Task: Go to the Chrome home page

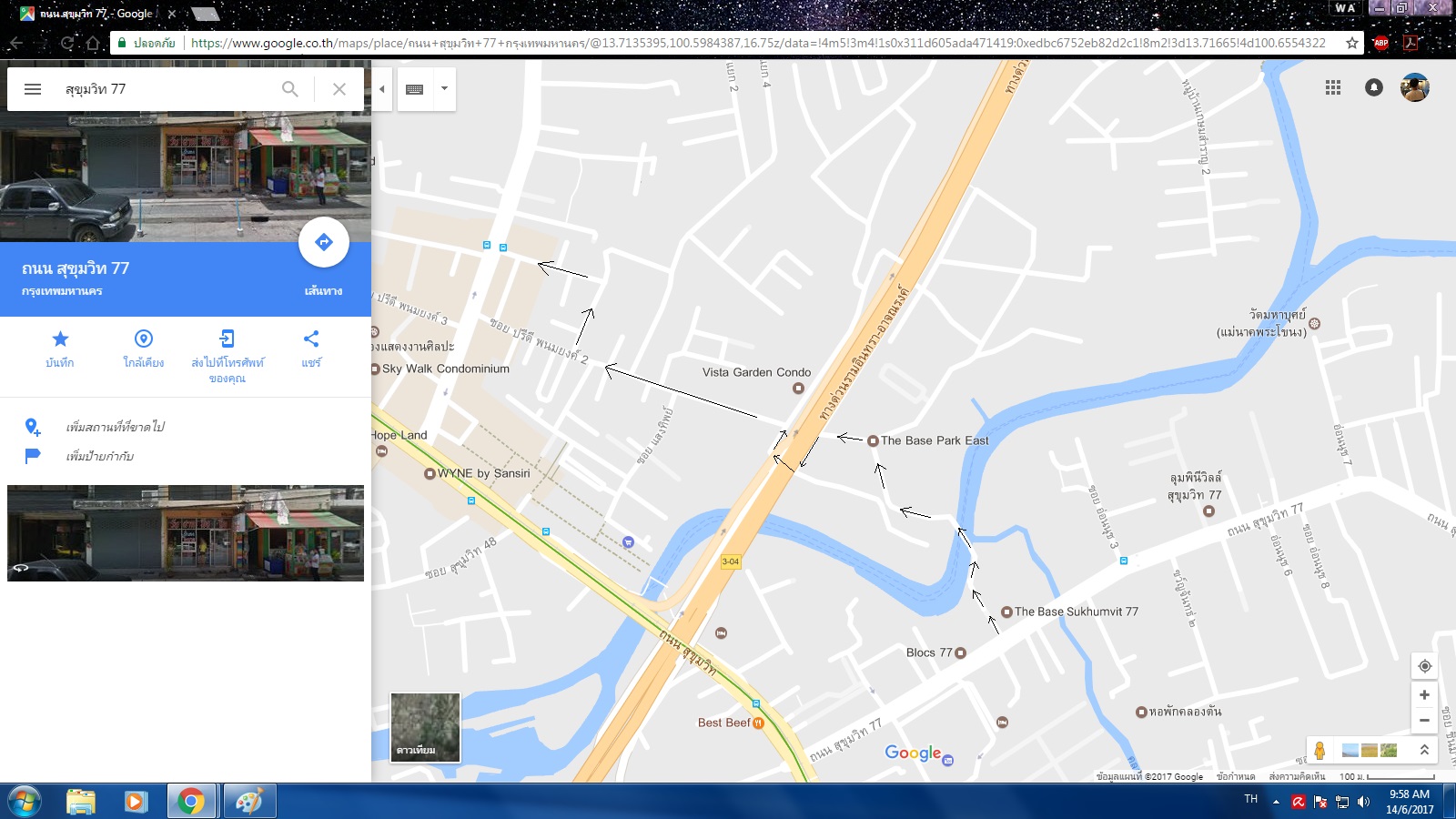Action: [93, 43]
